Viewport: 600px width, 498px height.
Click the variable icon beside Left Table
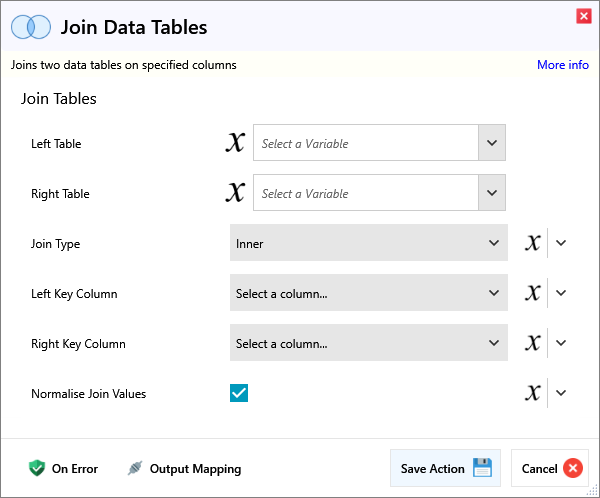coord(235,143)
